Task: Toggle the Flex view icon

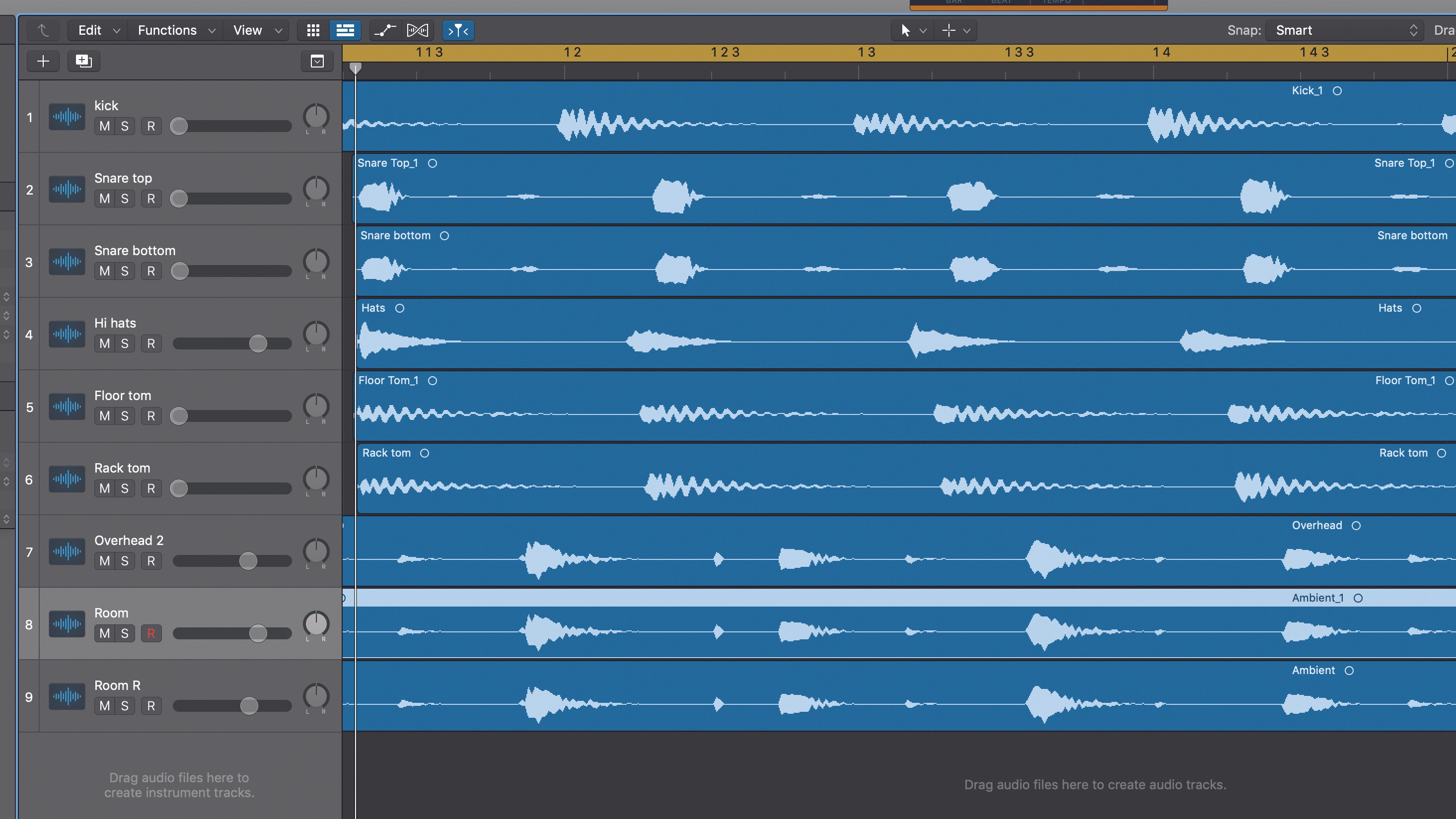Action: click(418, 30)
